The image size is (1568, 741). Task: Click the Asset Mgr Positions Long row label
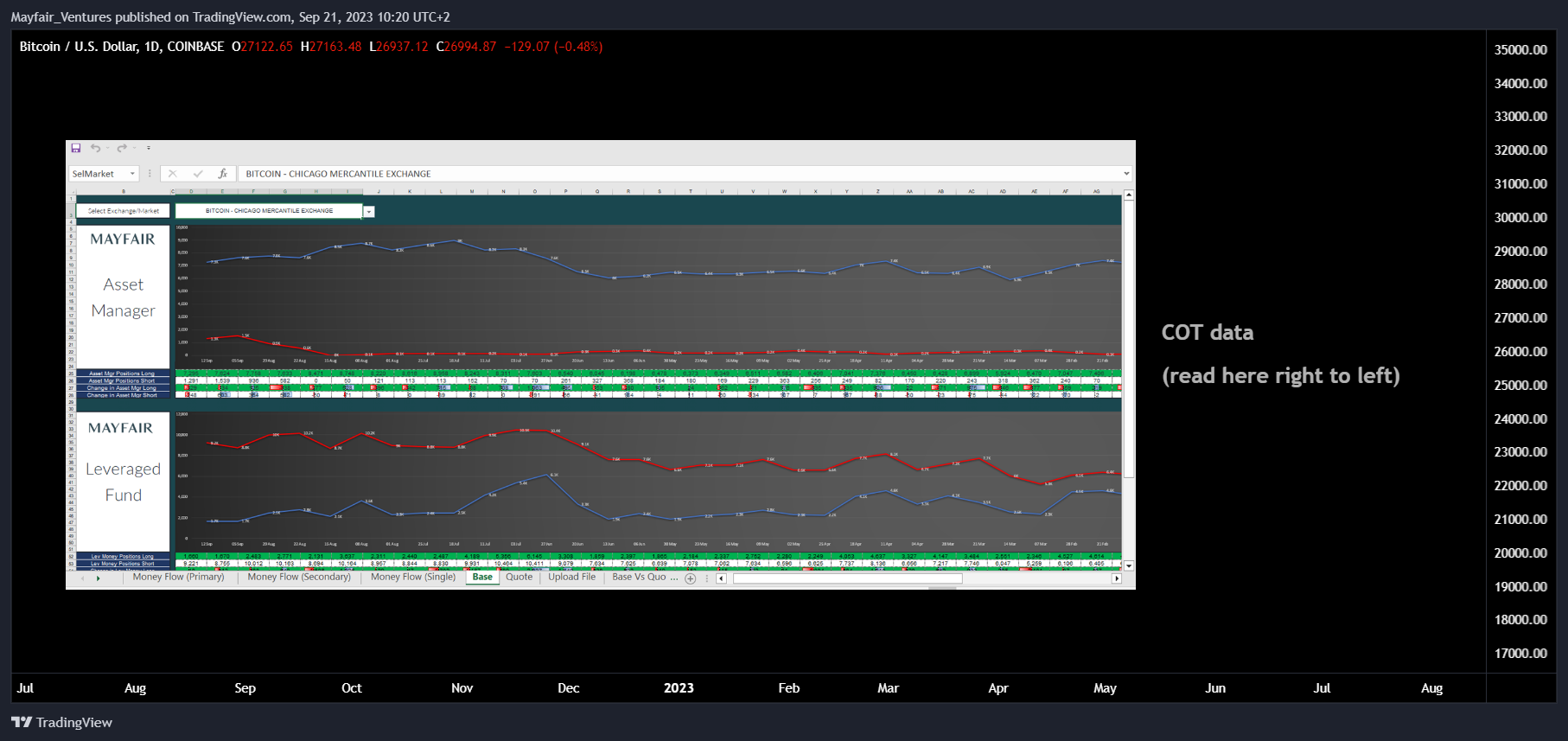click(122, 374)
